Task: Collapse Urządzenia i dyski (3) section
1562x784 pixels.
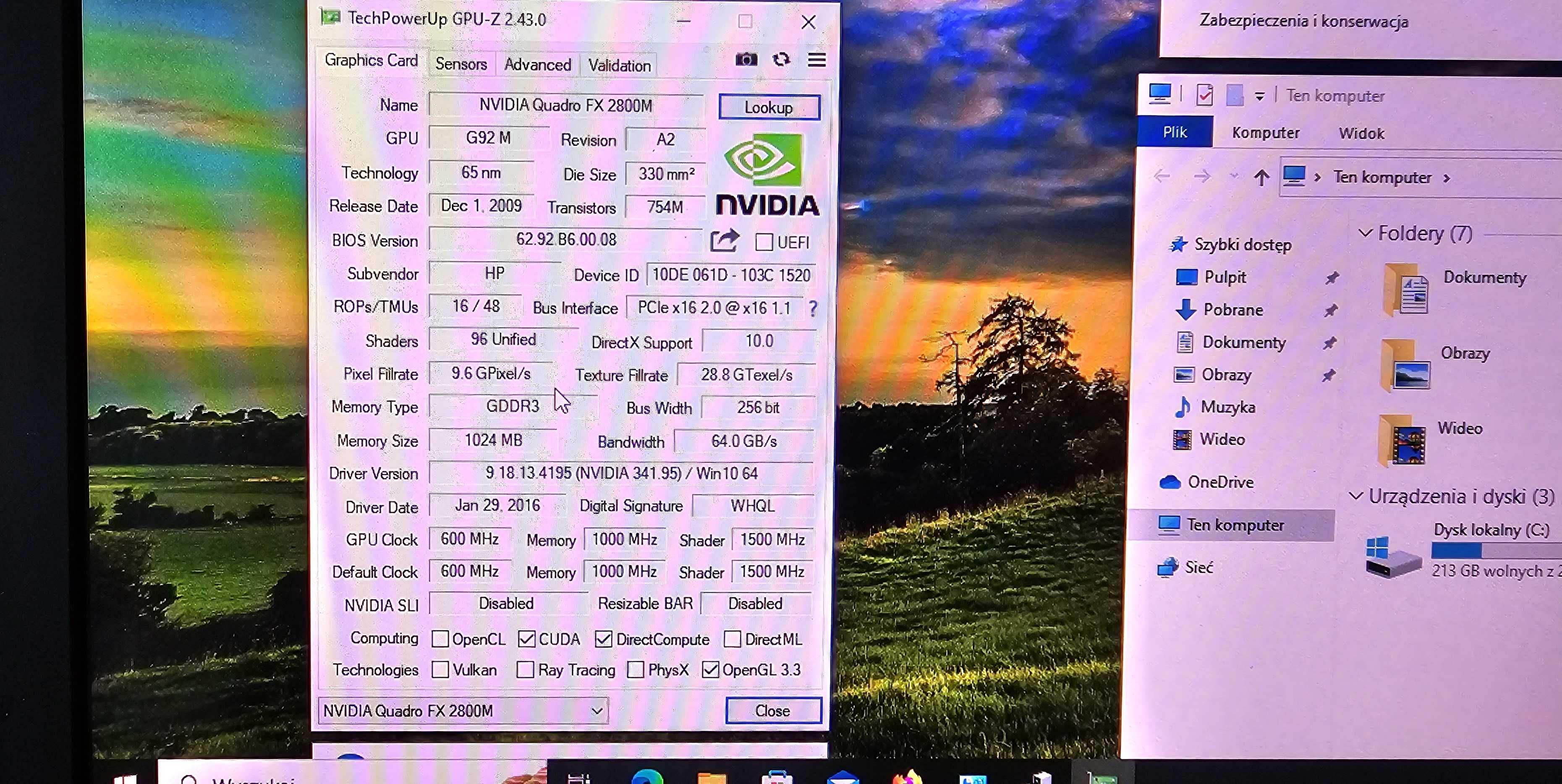Action: point(1356,497)
